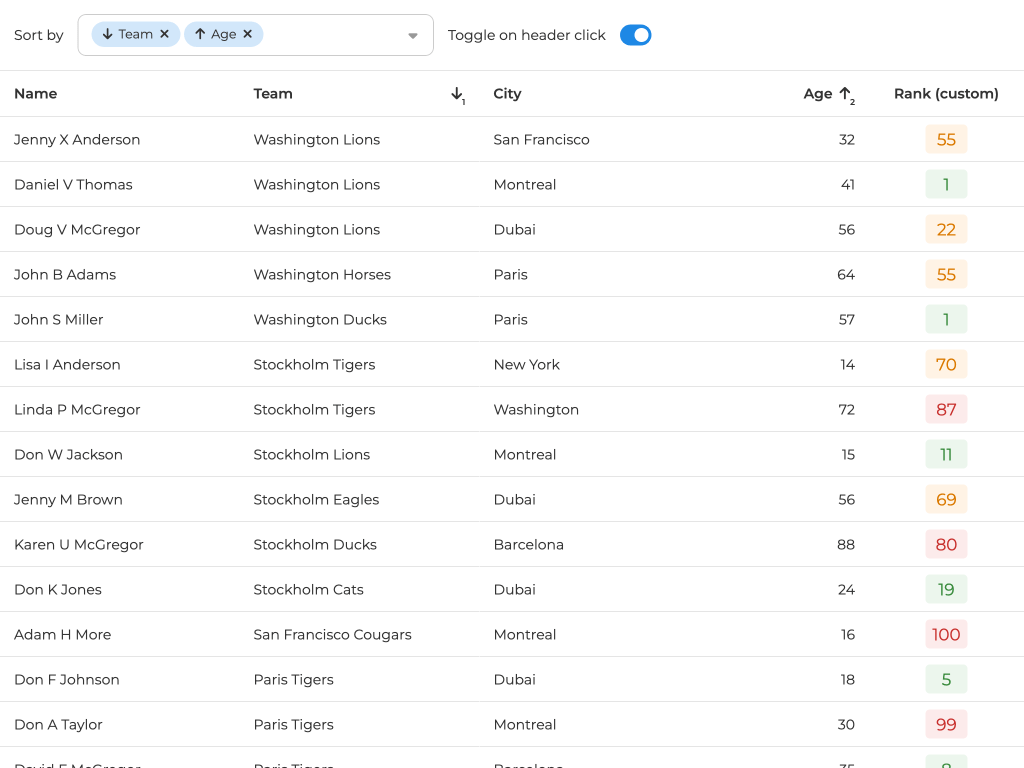Click the up arrow on Age chip
1024x768 pixels.
(x=200, y=35)
